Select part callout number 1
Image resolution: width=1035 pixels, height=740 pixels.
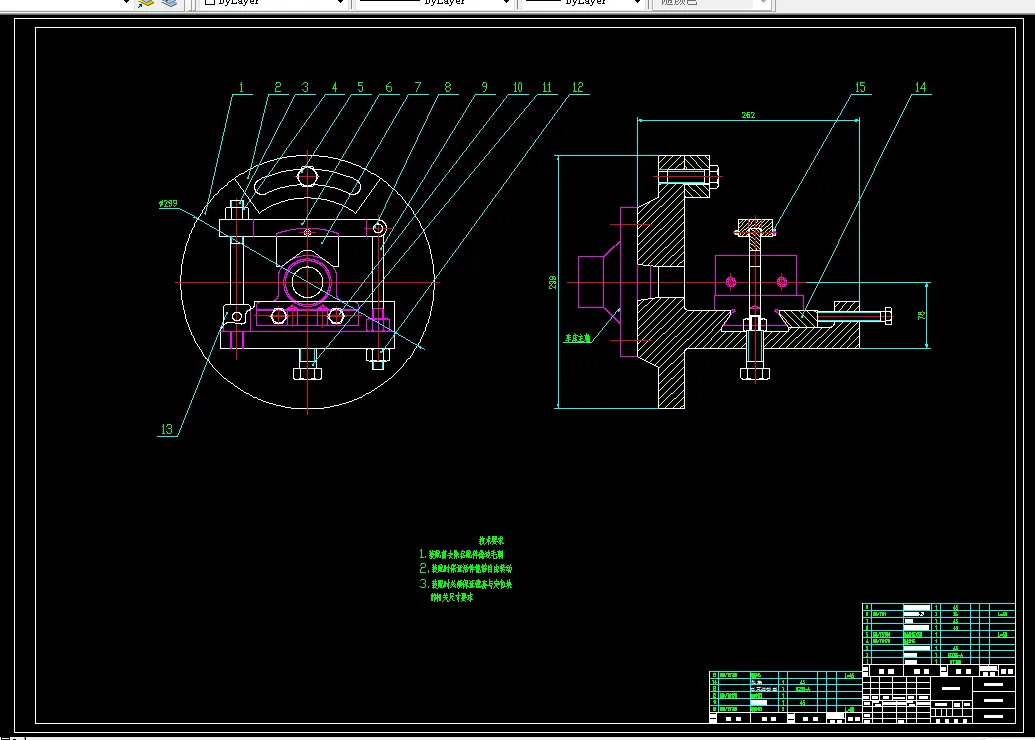pyautogui.click(x=241, y=87)
